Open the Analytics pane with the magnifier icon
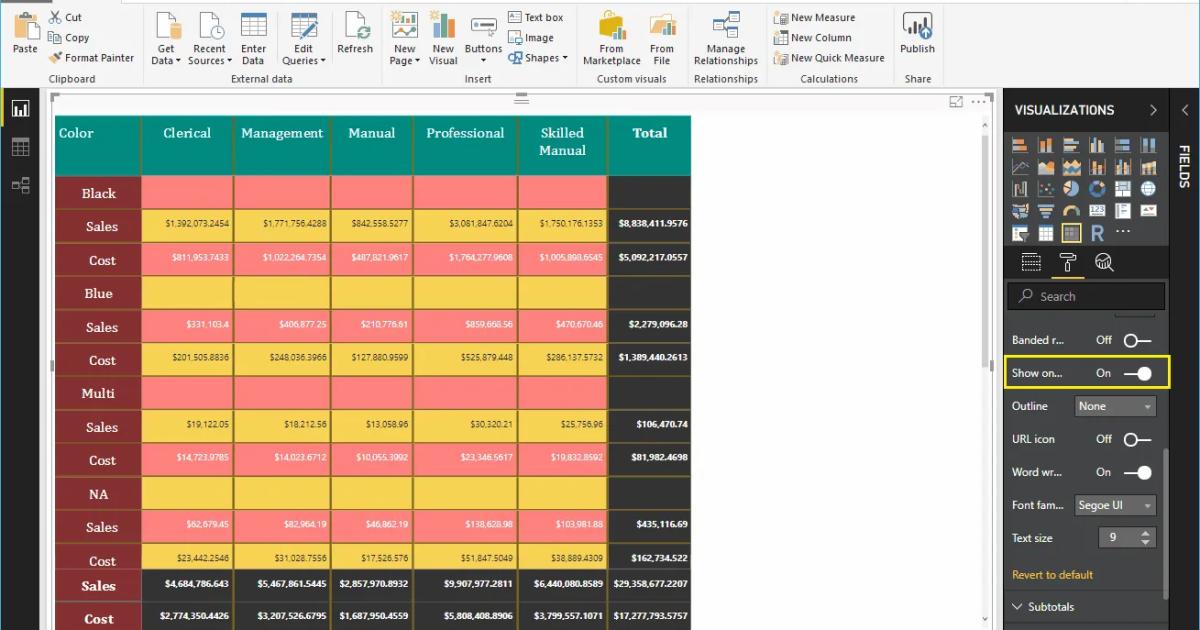 [1103, 262]
